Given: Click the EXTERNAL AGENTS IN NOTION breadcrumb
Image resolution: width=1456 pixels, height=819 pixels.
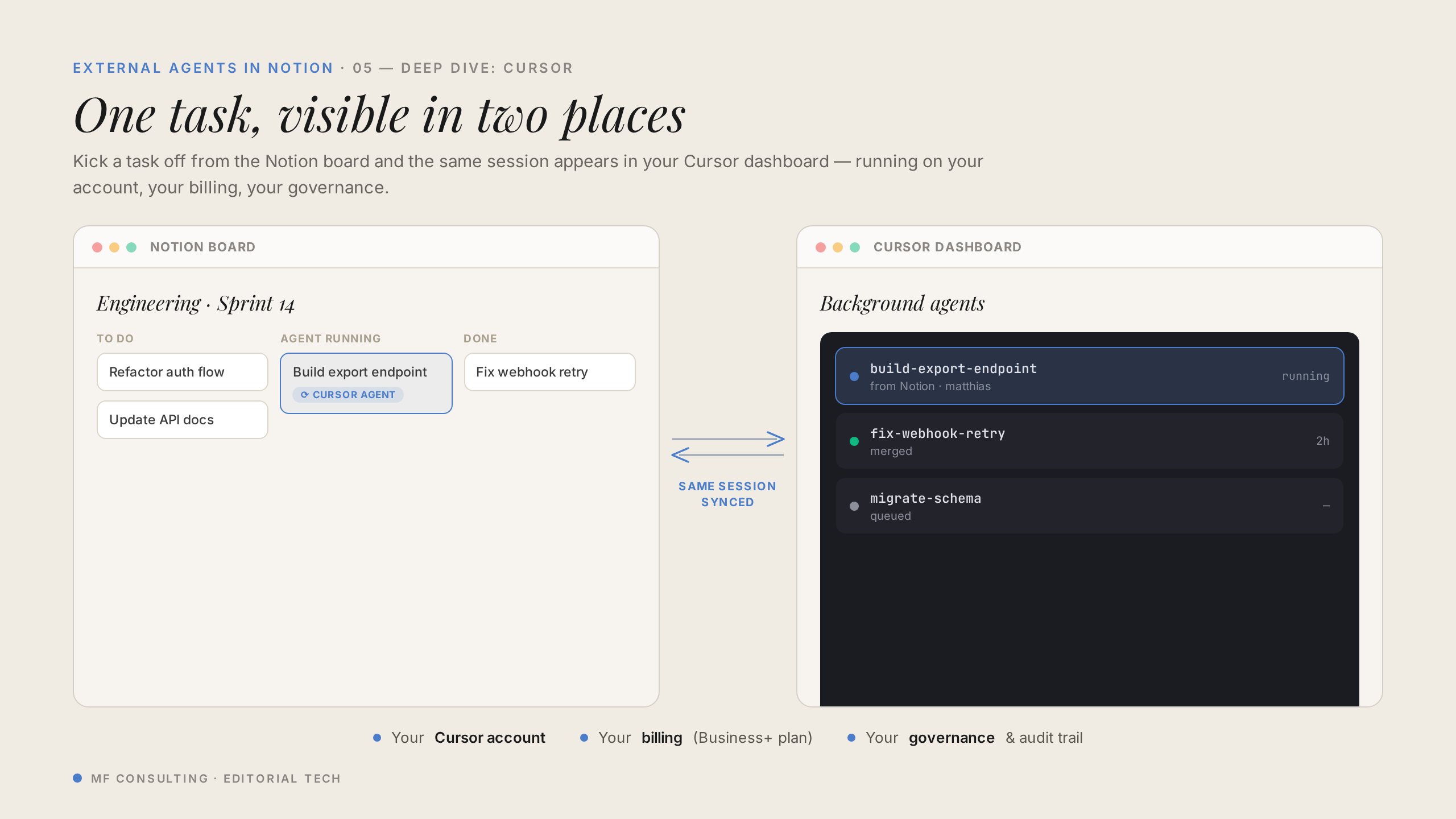Looking at the screenshot, I should point(203,68).
